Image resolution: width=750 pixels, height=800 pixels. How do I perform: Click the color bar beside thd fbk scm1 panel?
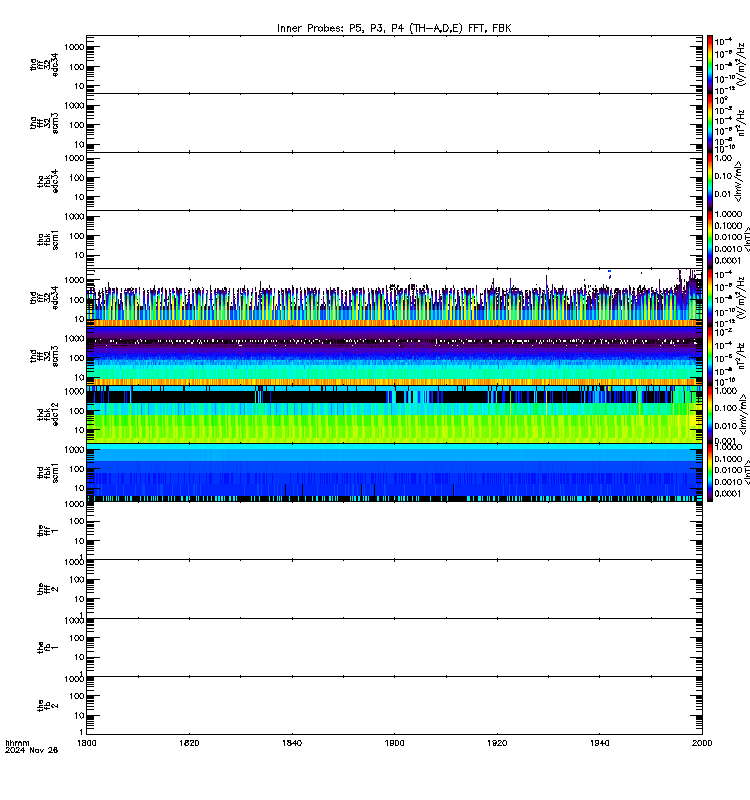(710, 472)
